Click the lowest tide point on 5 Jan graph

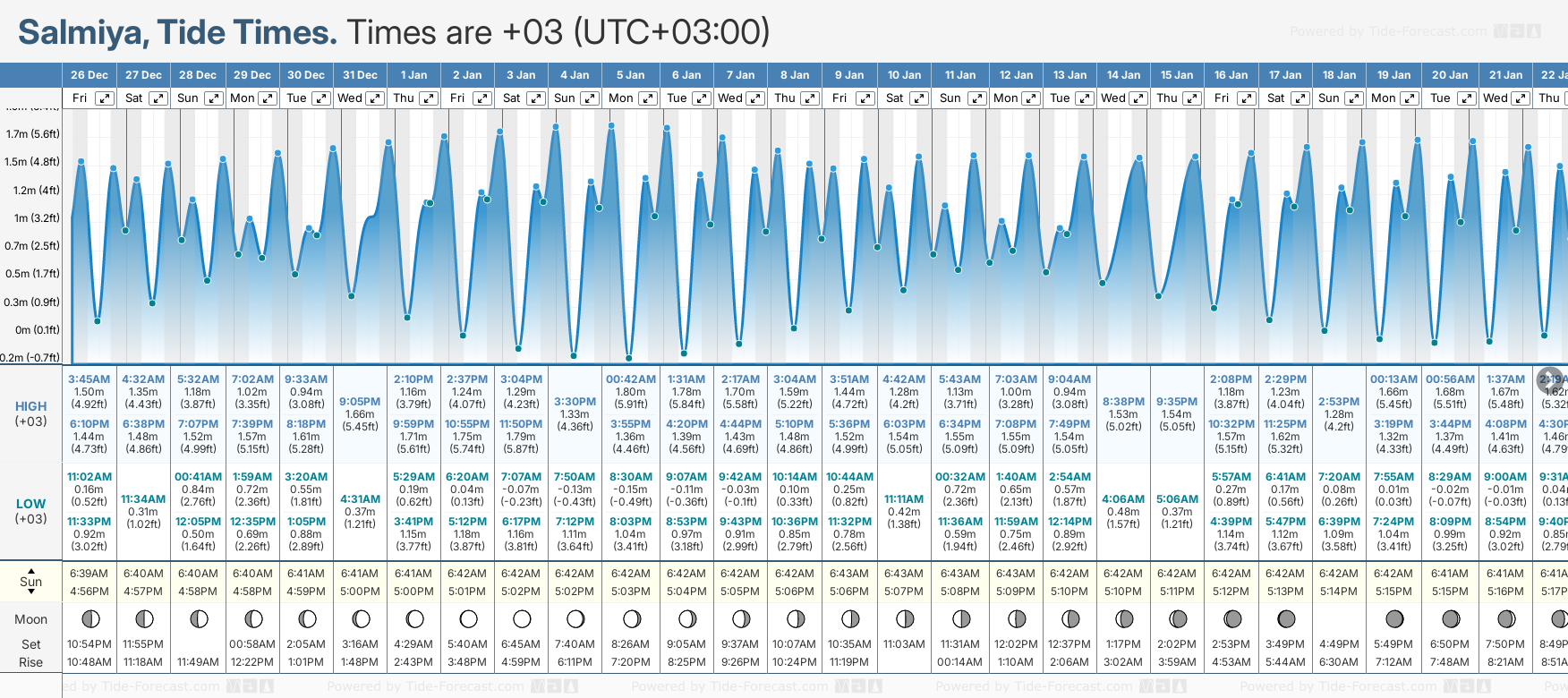click(x=629, y=358)
